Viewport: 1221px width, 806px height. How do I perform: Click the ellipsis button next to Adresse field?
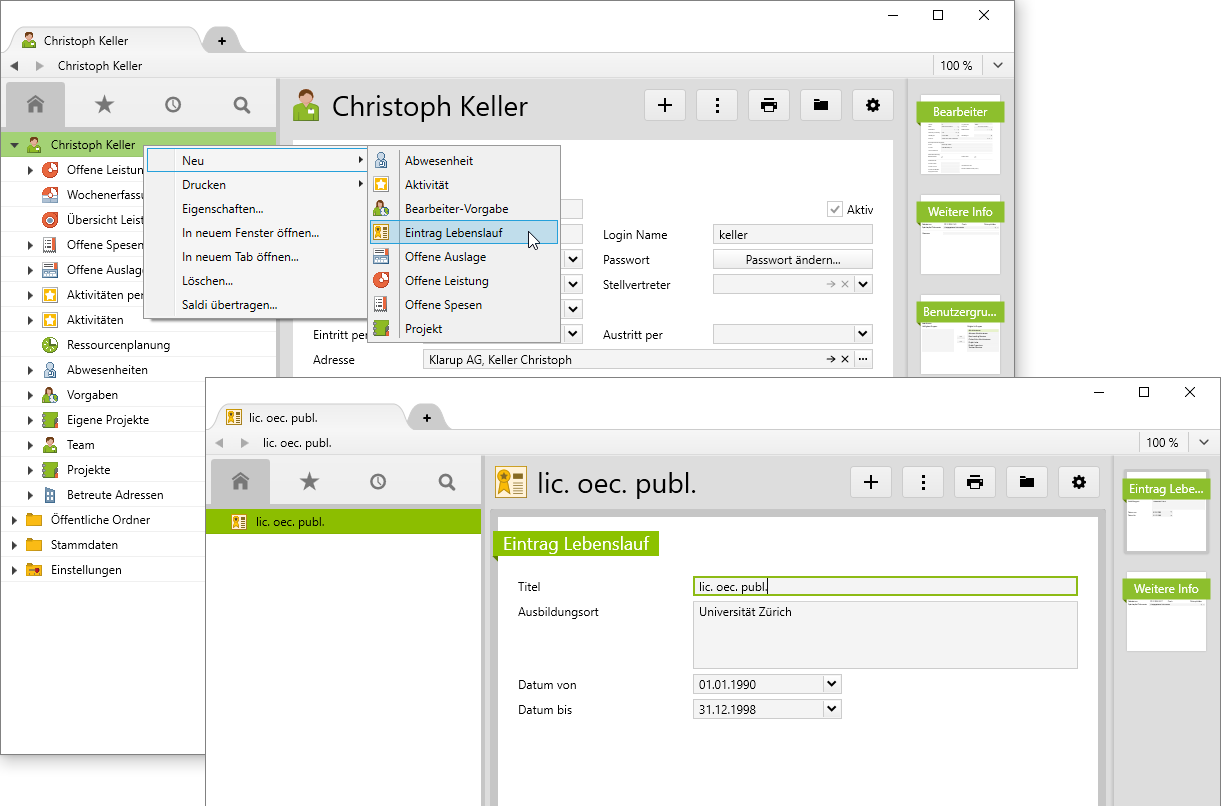tap(863, 359)
